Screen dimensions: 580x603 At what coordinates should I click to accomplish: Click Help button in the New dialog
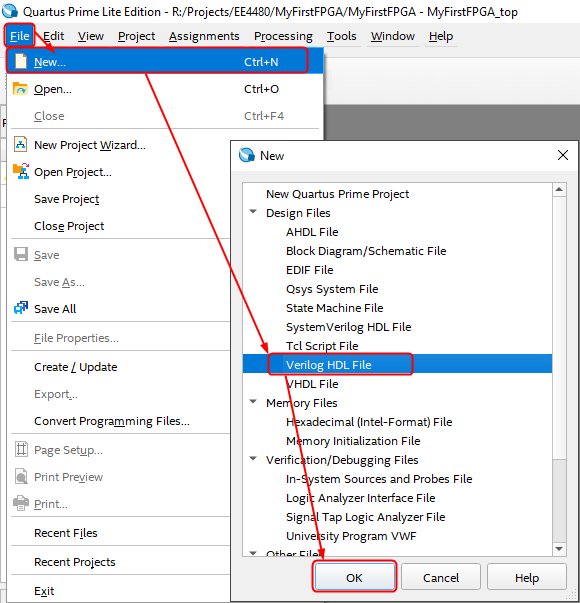527,577
